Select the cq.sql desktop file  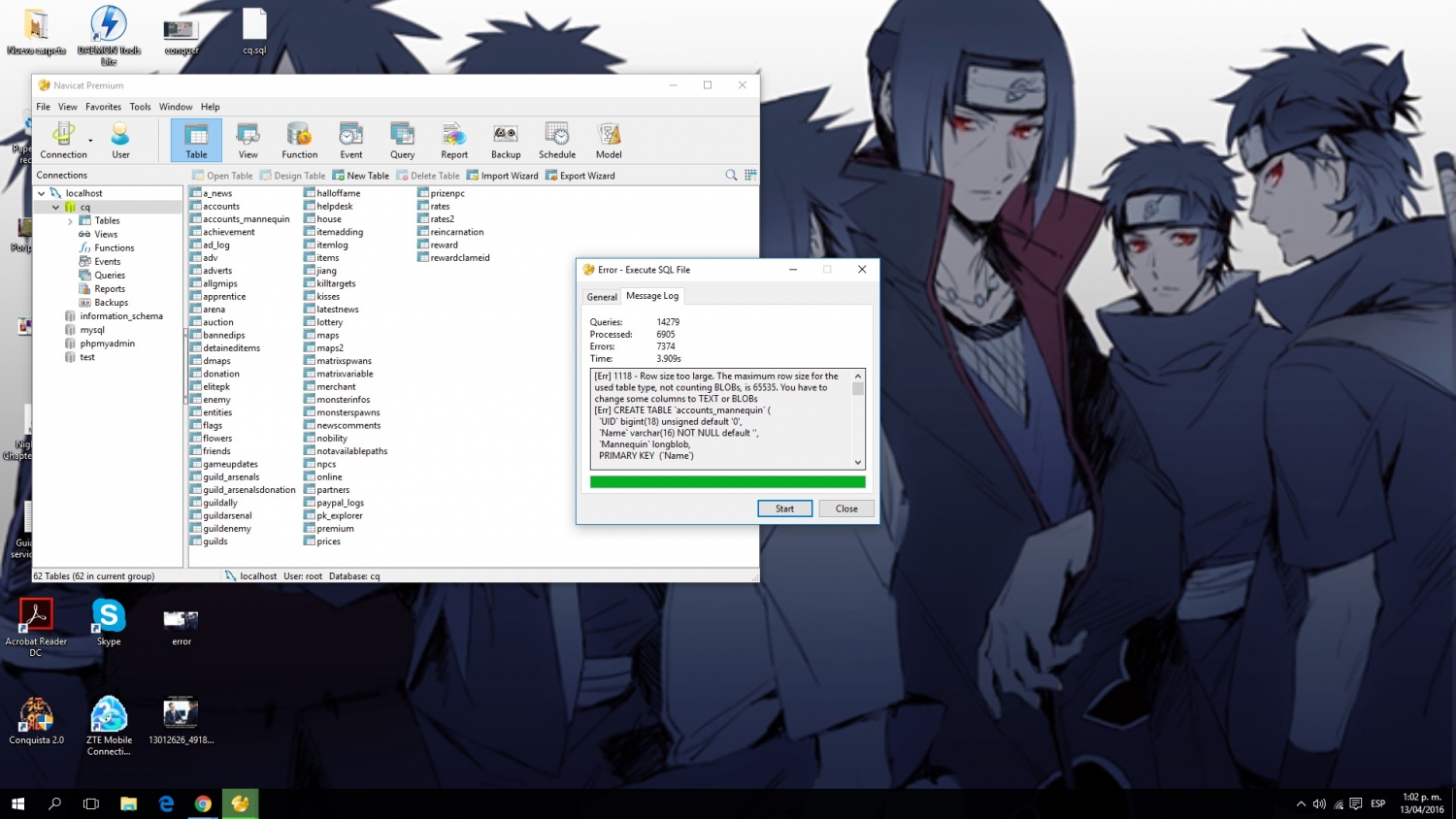pyautogui.click(x=254, y=31)
